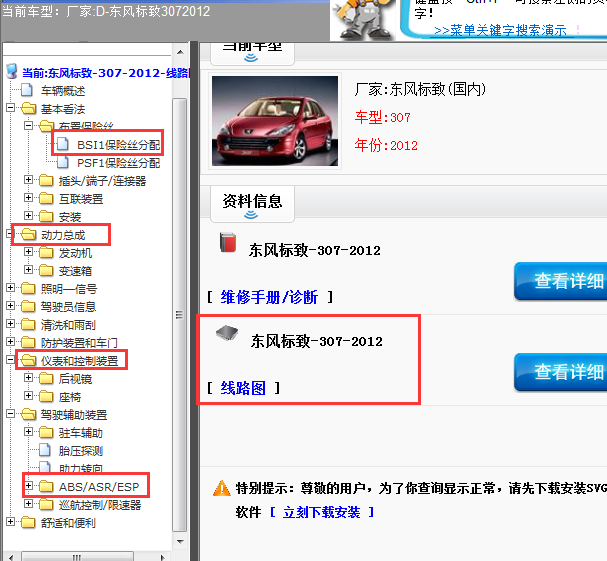Viewport: 607px width, 561px height.
Task: Click the folder icon next to ABS/ASR/ESP
Action: [46, 487]
